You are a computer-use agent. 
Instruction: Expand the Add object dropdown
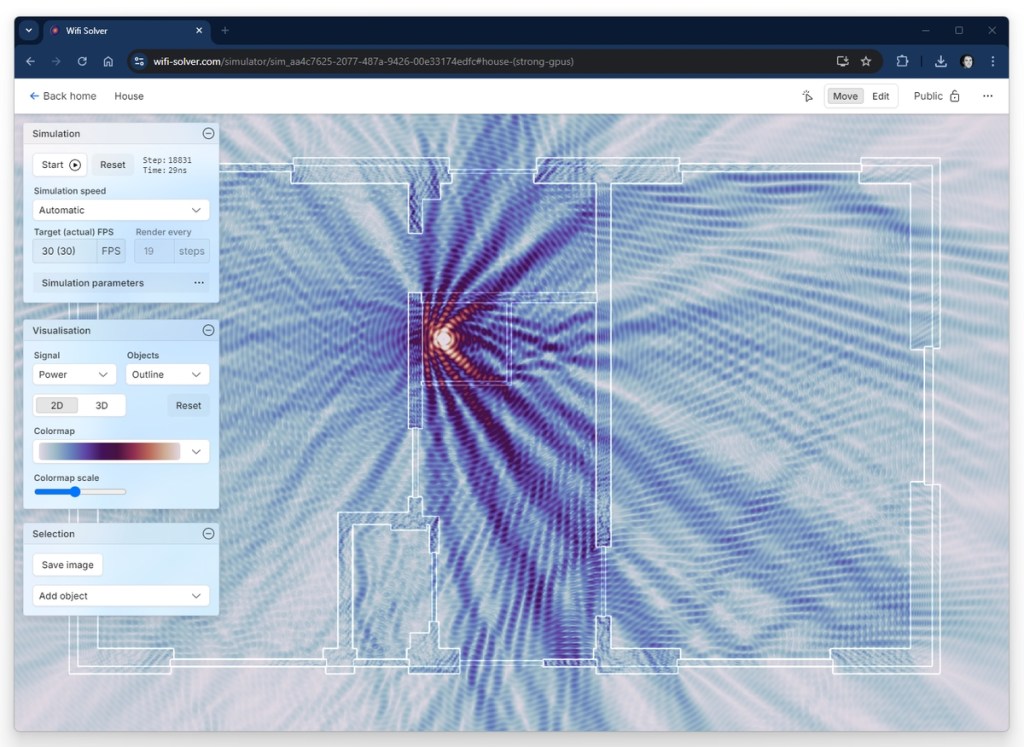[121, 596]
